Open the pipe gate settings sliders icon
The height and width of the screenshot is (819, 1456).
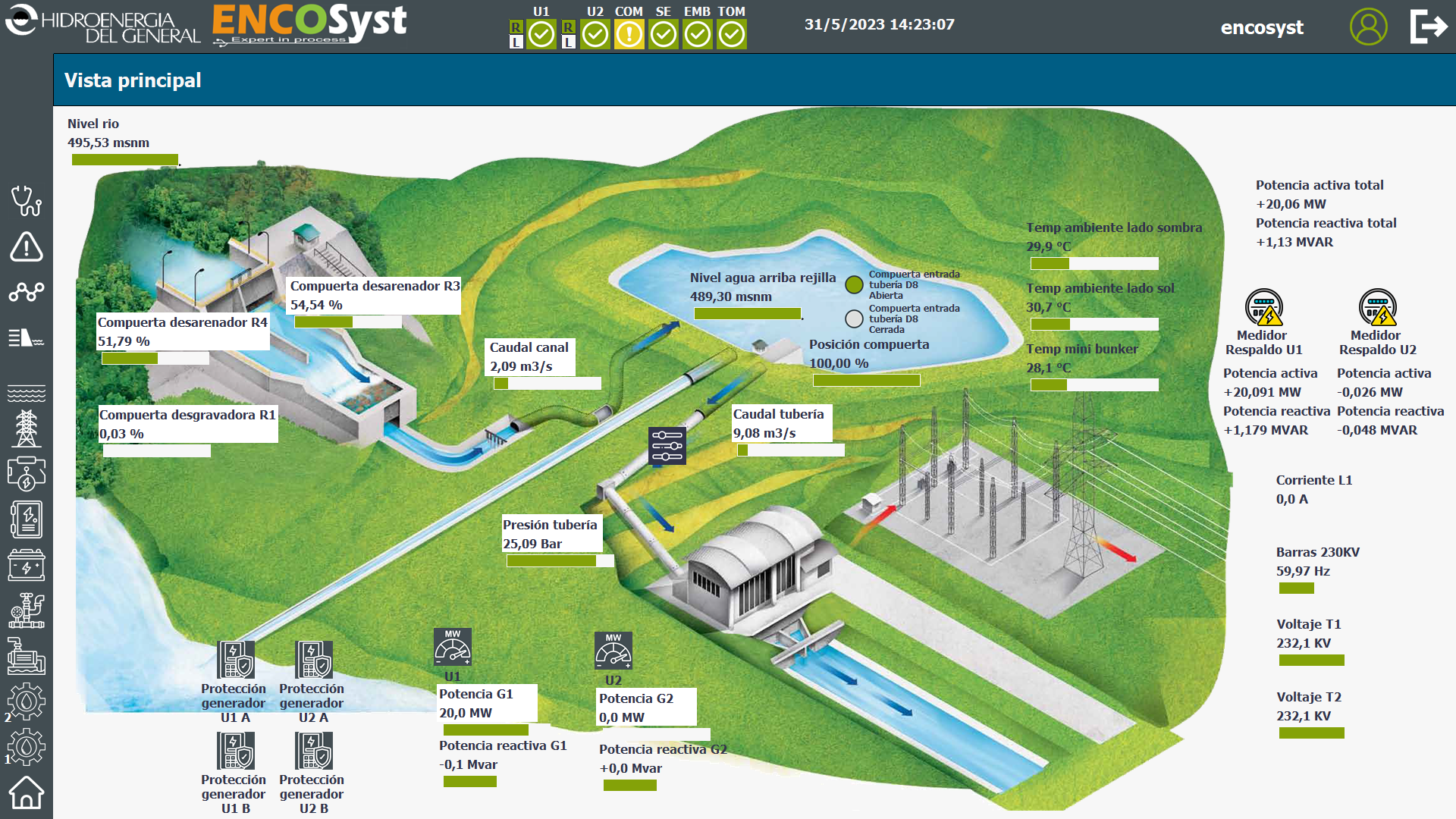point(667,446)
